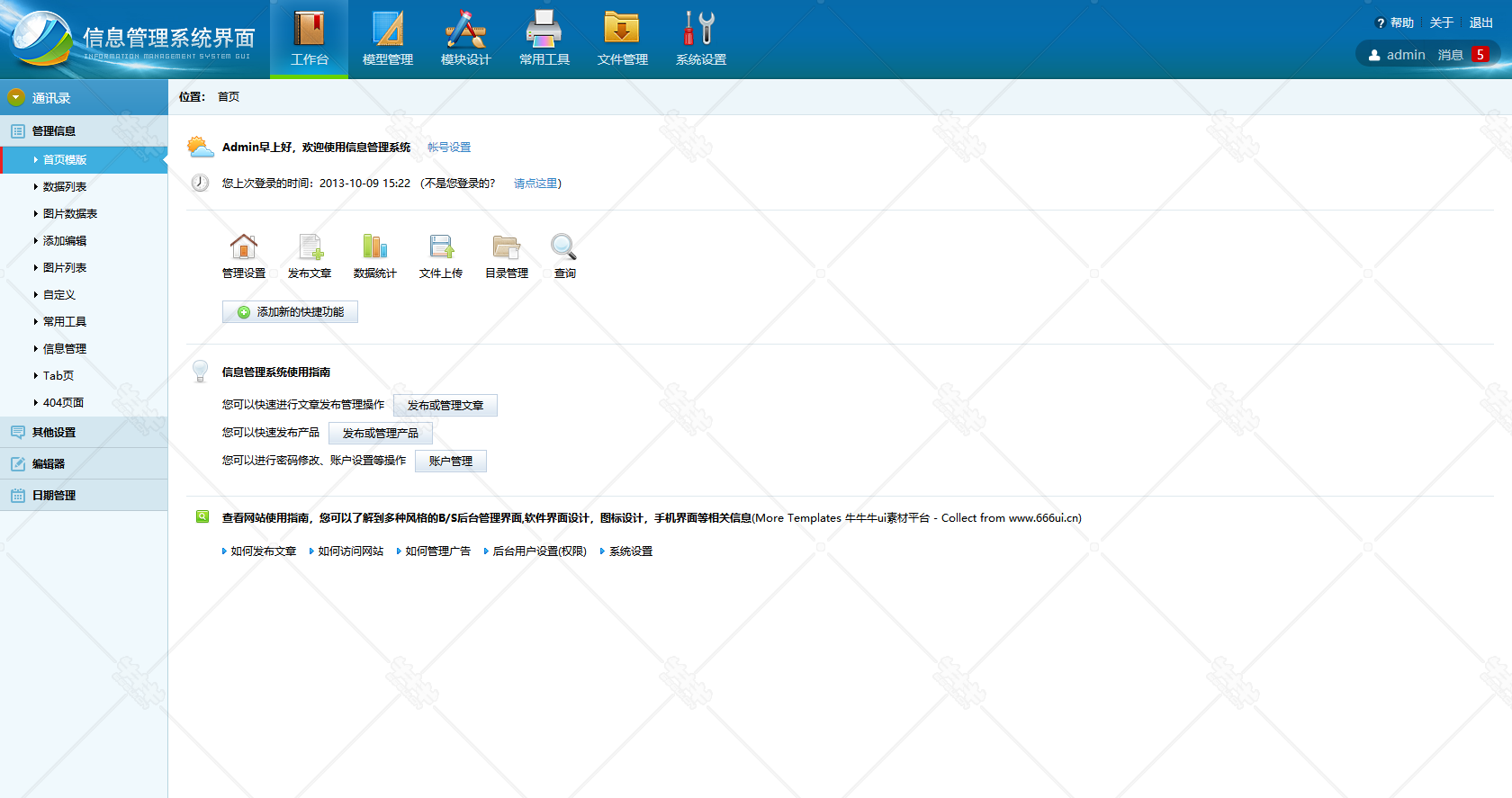Click the 管理设置 house shortcut icon
1512x798 pixels.
244,247
